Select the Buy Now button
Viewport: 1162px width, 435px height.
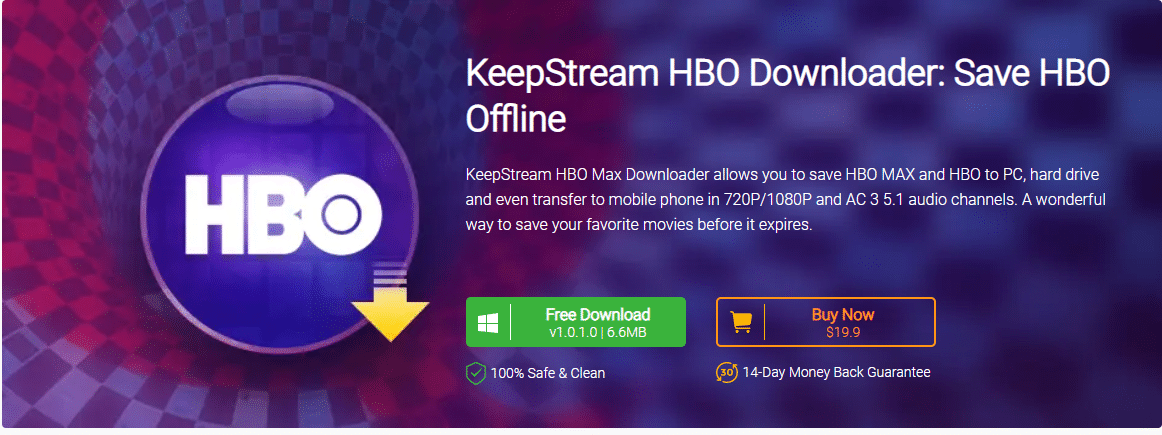point(826,322)
